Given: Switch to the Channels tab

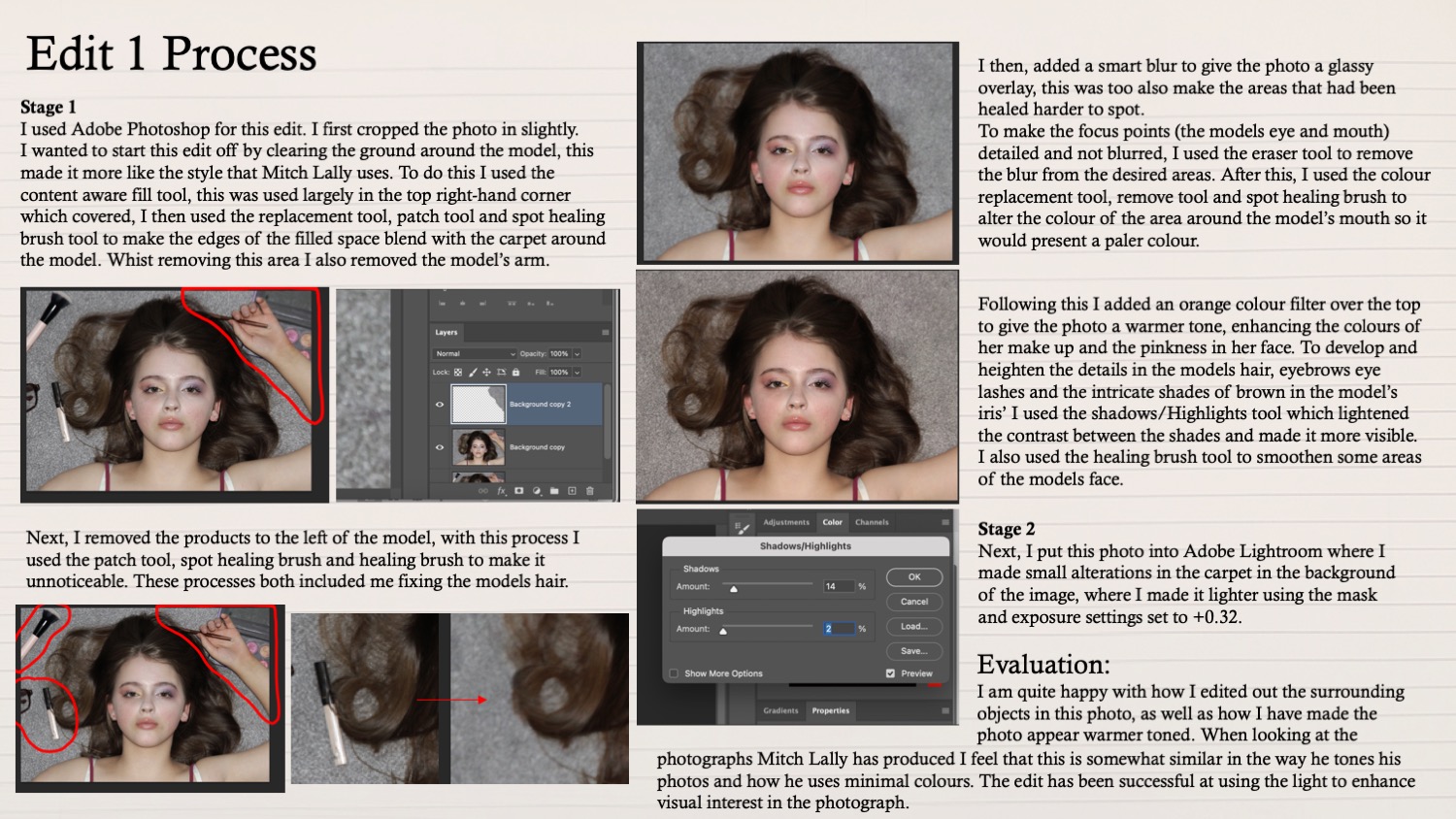Looking at the screenshot, I should [872, 522].
